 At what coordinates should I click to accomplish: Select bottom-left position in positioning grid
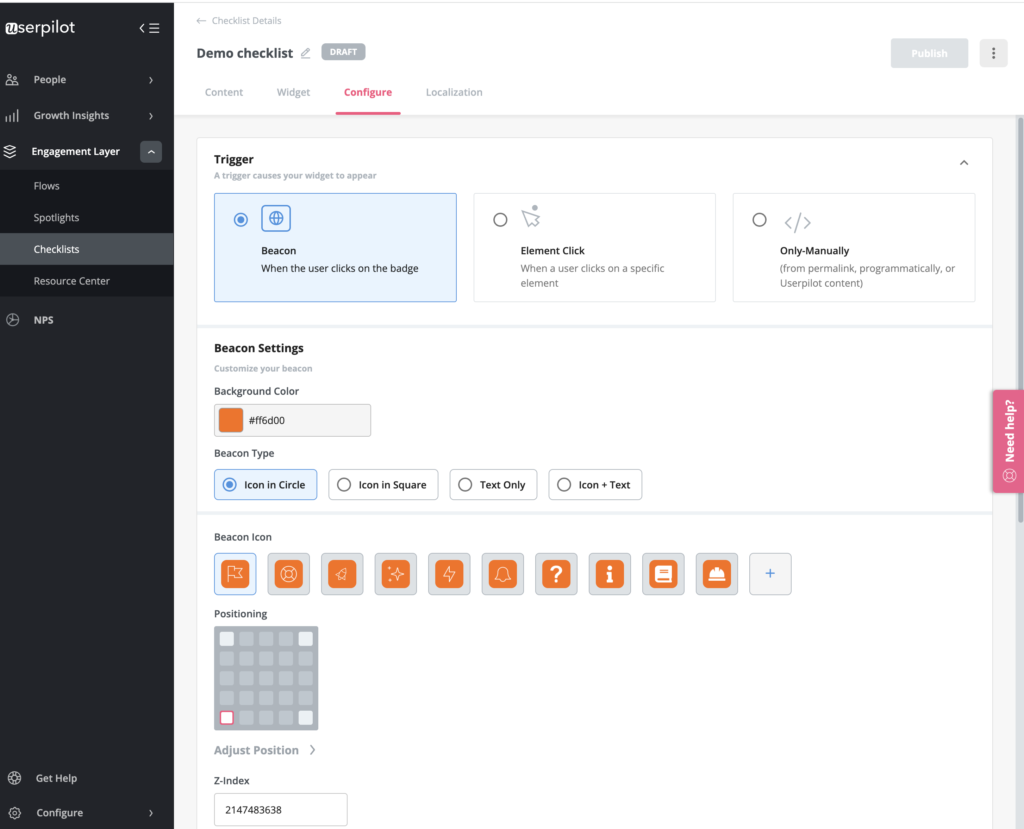(227, 717)
